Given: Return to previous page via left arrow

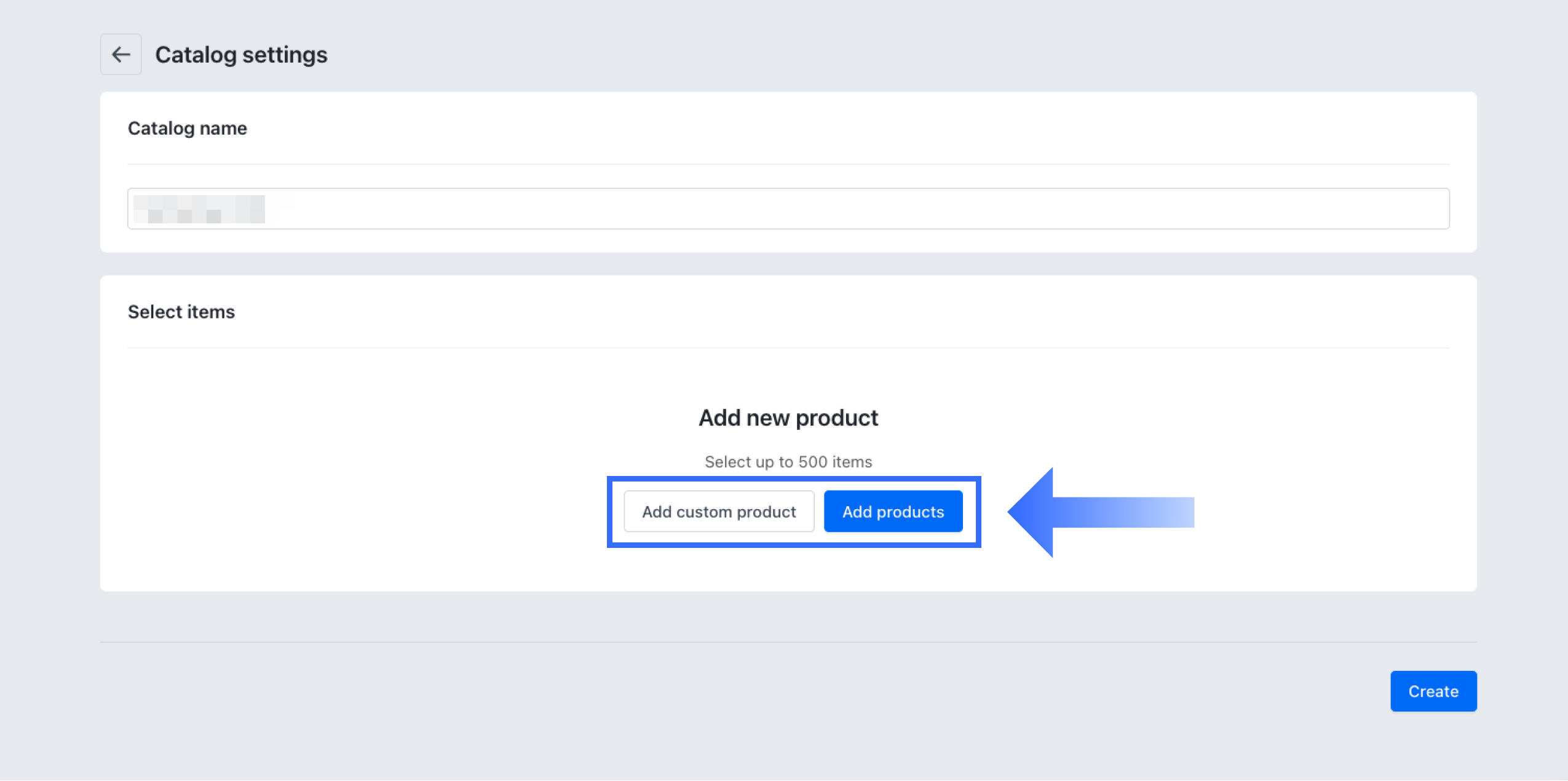Looking at the screenshot, I should pyautogui.click(x=121, y=55).
